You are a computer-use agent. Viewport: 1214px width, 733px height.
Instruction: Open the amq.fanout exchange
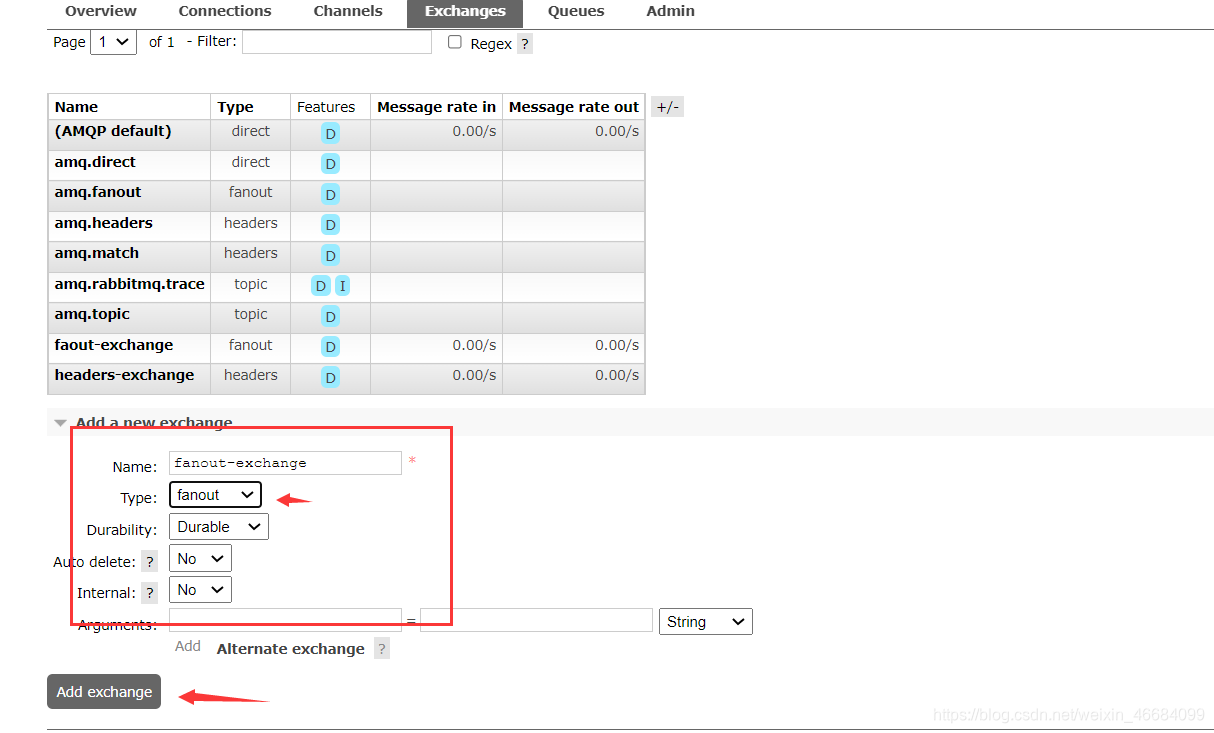[x=98, y=192]
